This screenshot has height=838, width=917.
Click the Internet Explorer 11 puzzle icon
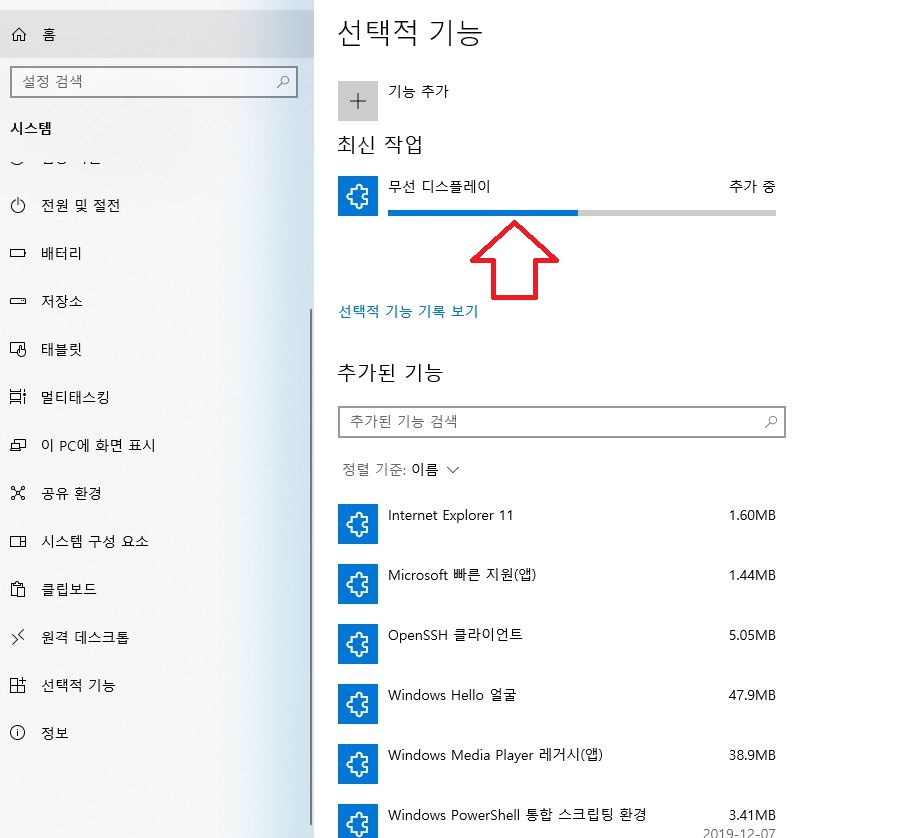(x=357, y=524)
